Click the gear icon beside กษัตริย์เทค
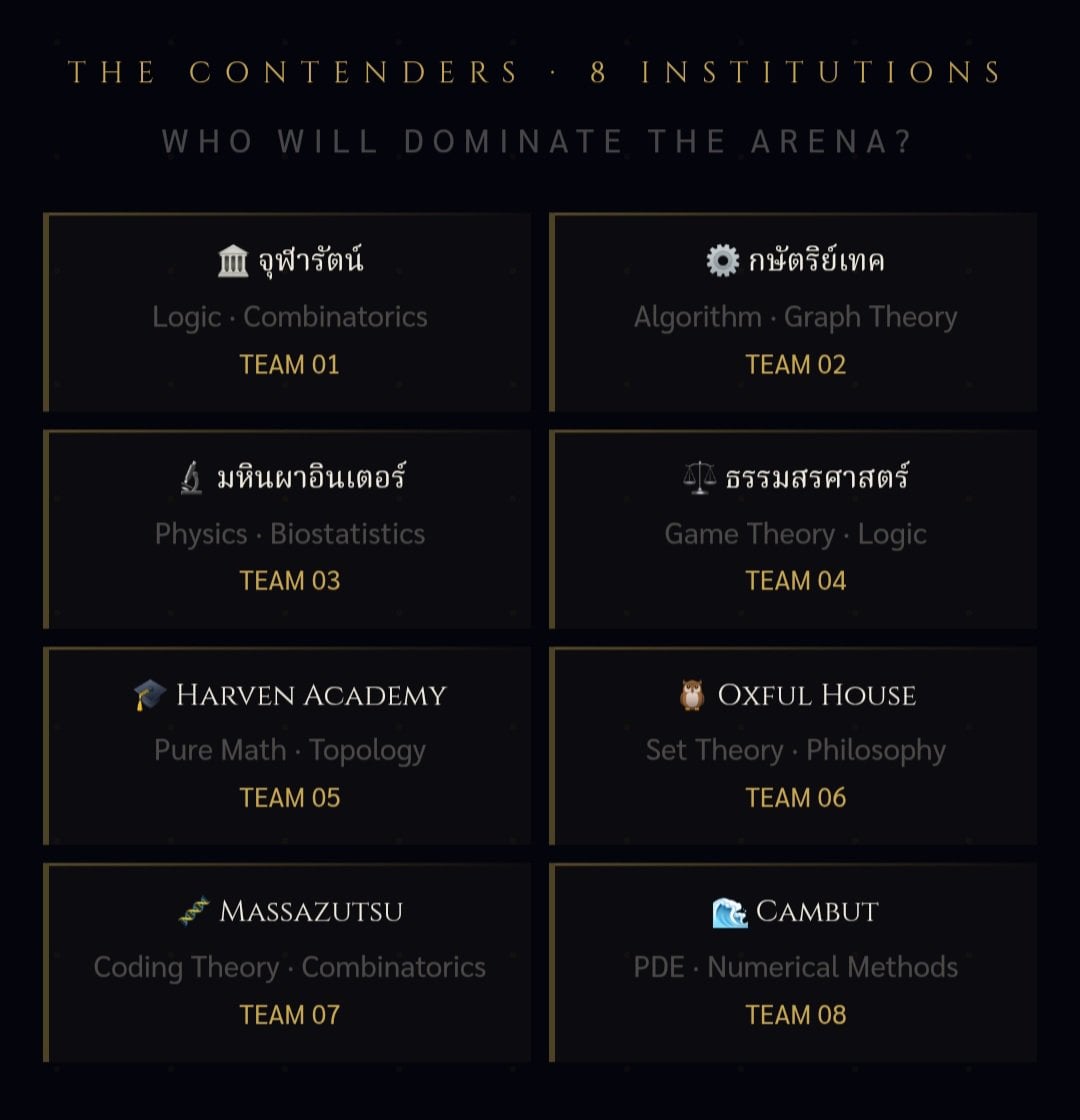The image size is (1080, 1120). click(x=723, y=260)
